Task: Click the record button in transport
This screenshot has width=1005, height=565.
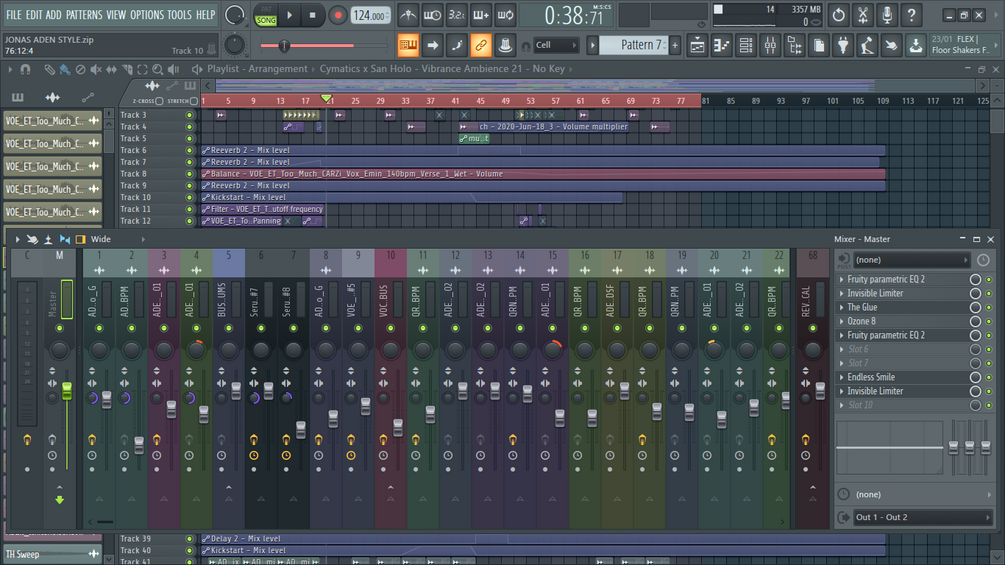Action: [x=337, y=15]
